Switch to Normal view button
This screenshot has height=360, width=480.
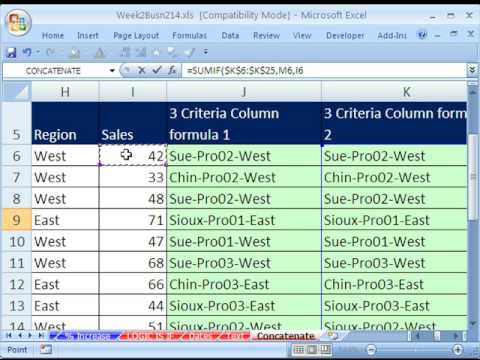tap(299, 349)
